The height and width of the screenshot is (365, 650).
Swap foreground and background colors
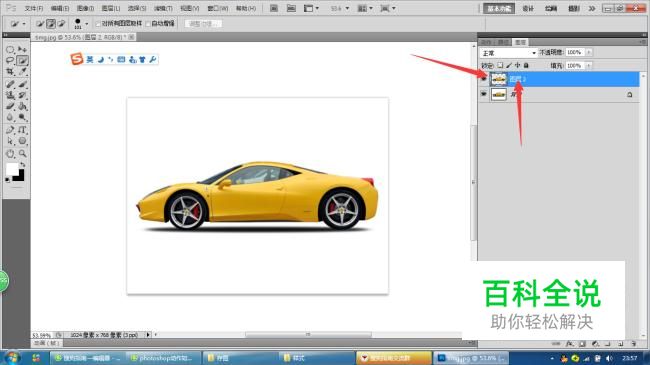pos(23,165)
